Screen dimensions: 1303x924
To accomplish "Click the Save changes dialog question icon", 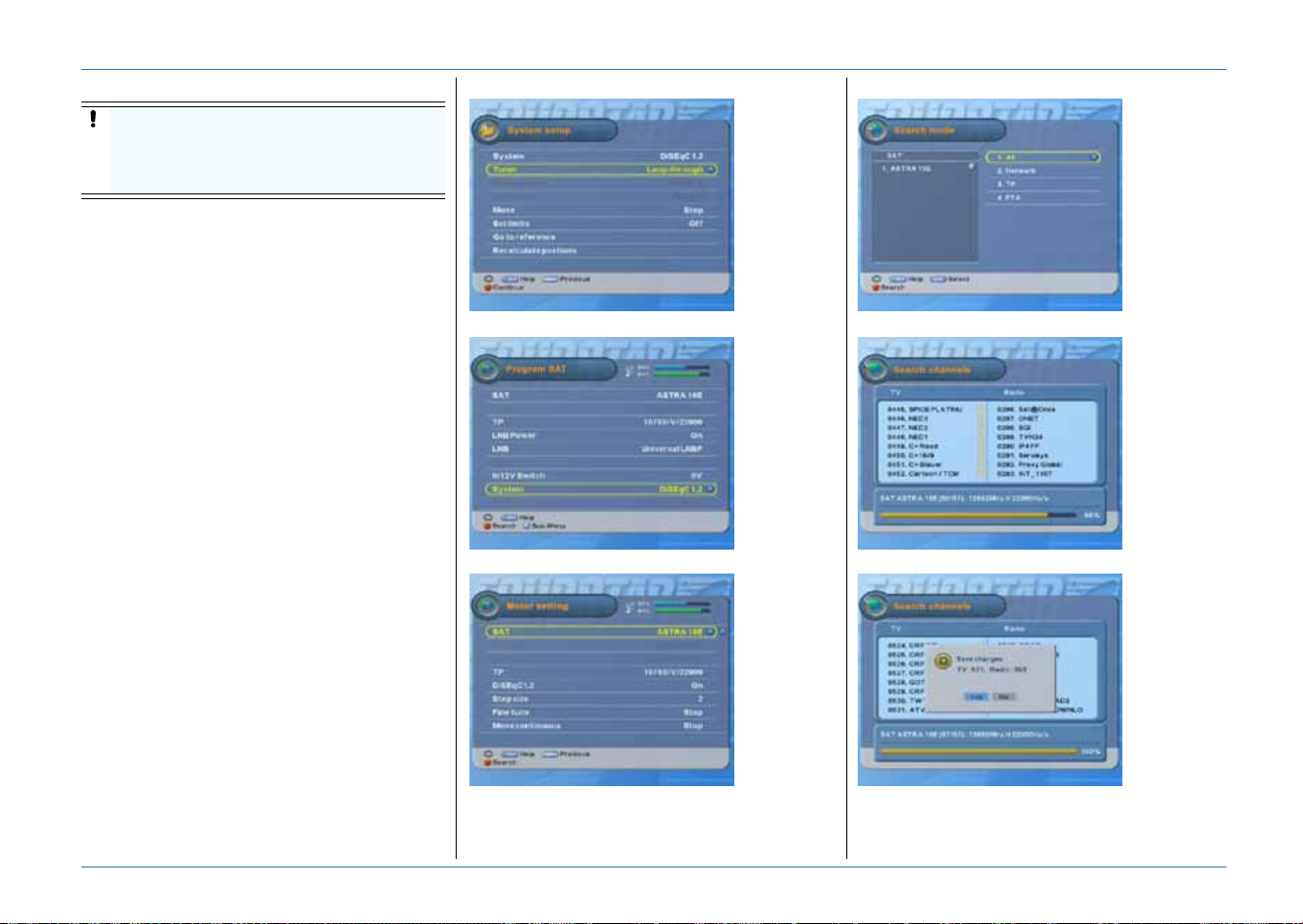I will pos(941,662).
